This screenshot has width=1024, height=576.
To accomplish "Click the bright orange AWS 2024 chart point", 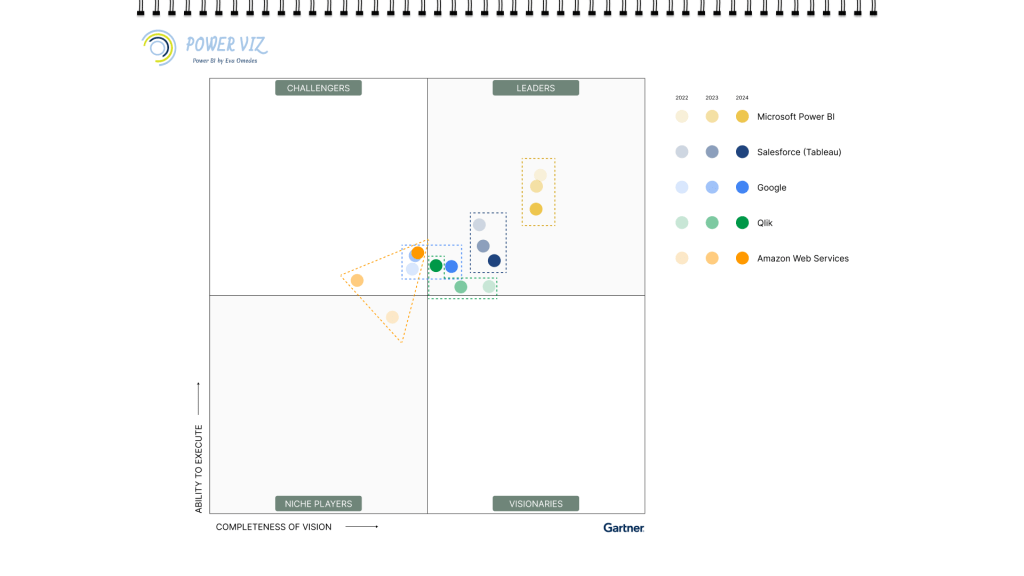I will tap(418, 253).
